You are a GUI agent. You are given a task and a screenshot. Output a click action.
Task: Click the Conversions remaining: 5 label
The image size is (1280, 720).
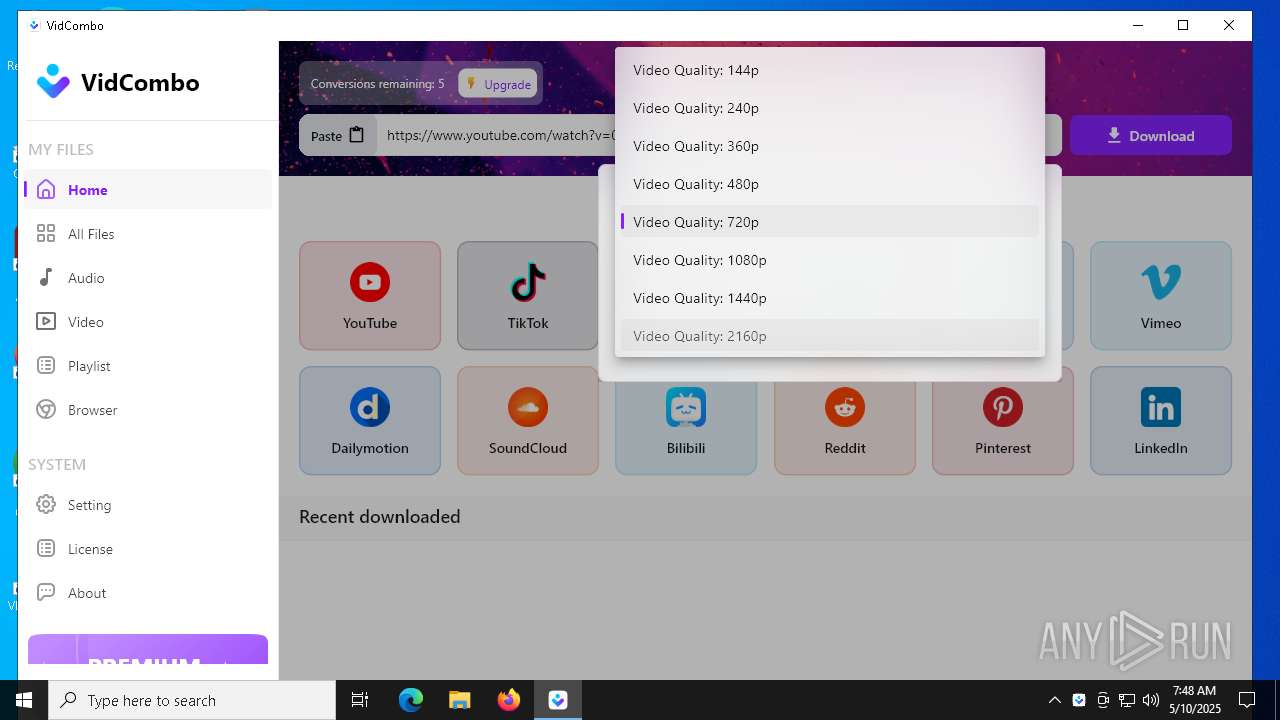[x=377, y=84]
